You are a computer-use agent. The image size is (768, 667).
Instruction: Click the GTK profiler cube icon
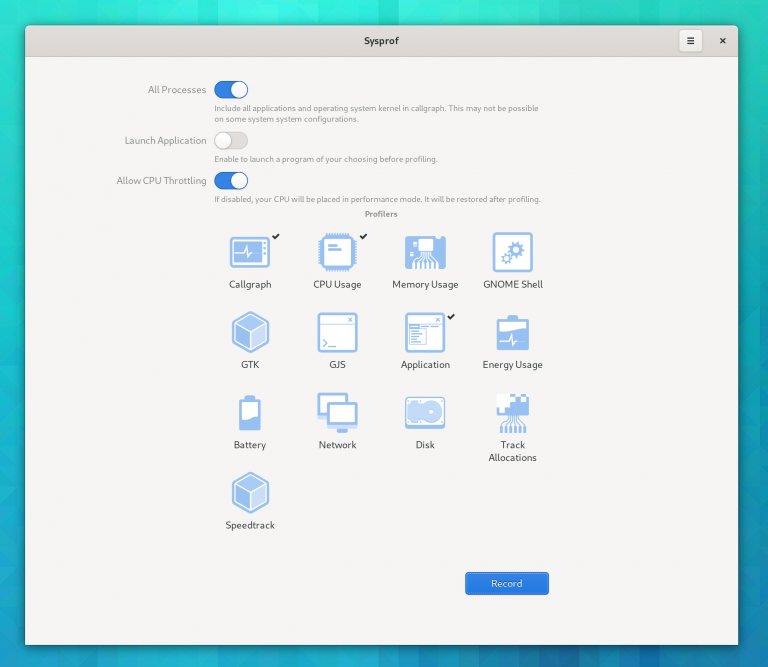tap(249, 333)
